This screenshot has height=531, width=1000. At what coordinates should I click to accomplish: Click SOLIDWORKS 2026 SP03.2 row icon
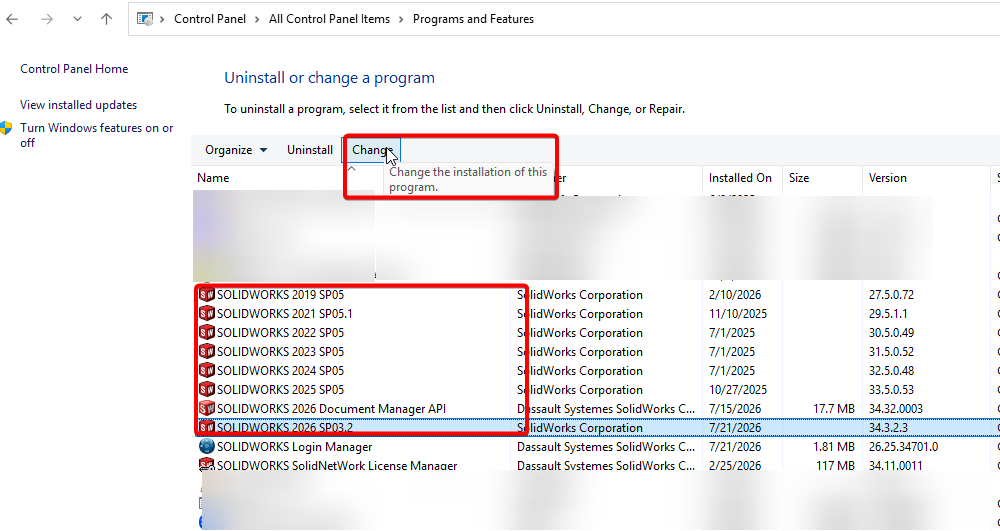pyautogui.click(x=207, y=427)
